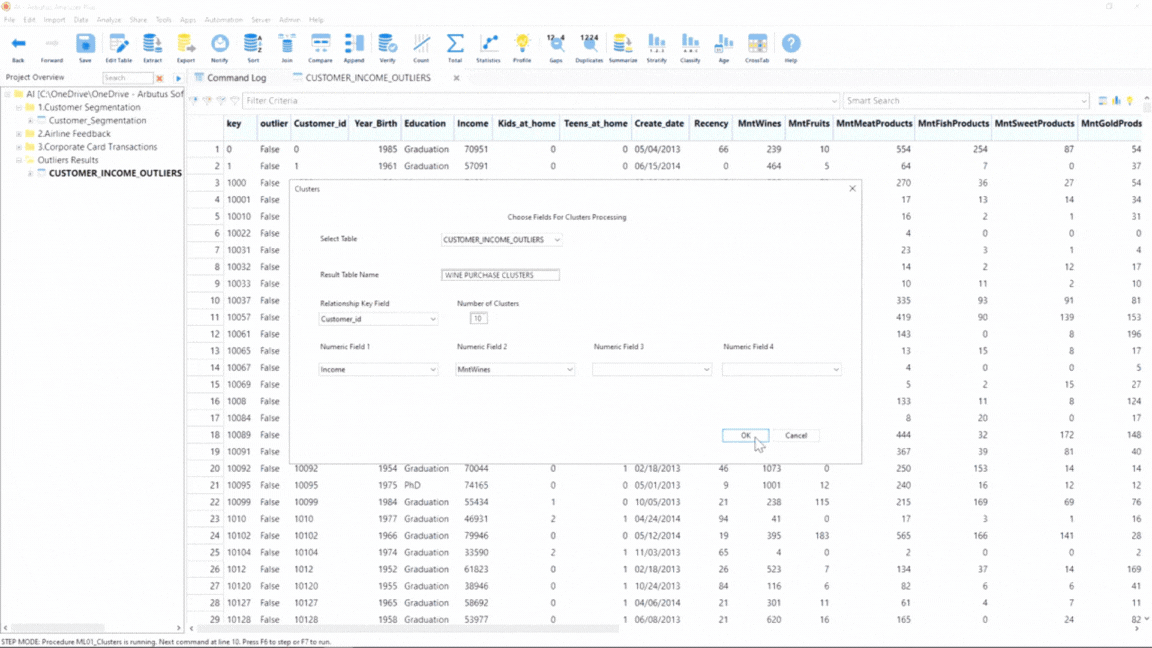Select the Append toolbar icon
The height and width of the screenshot is (648, 1152).
pos(354,44)
